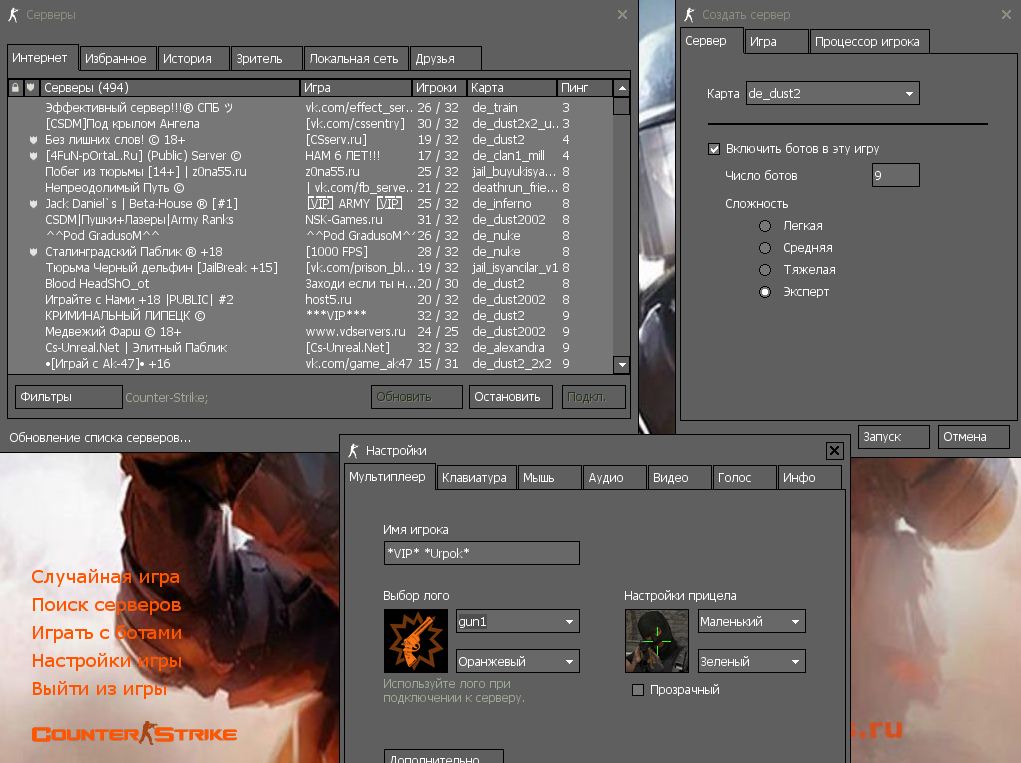
Task: Switch to the 'Игра' tab in Создать сервер
Action: point(776,42)
